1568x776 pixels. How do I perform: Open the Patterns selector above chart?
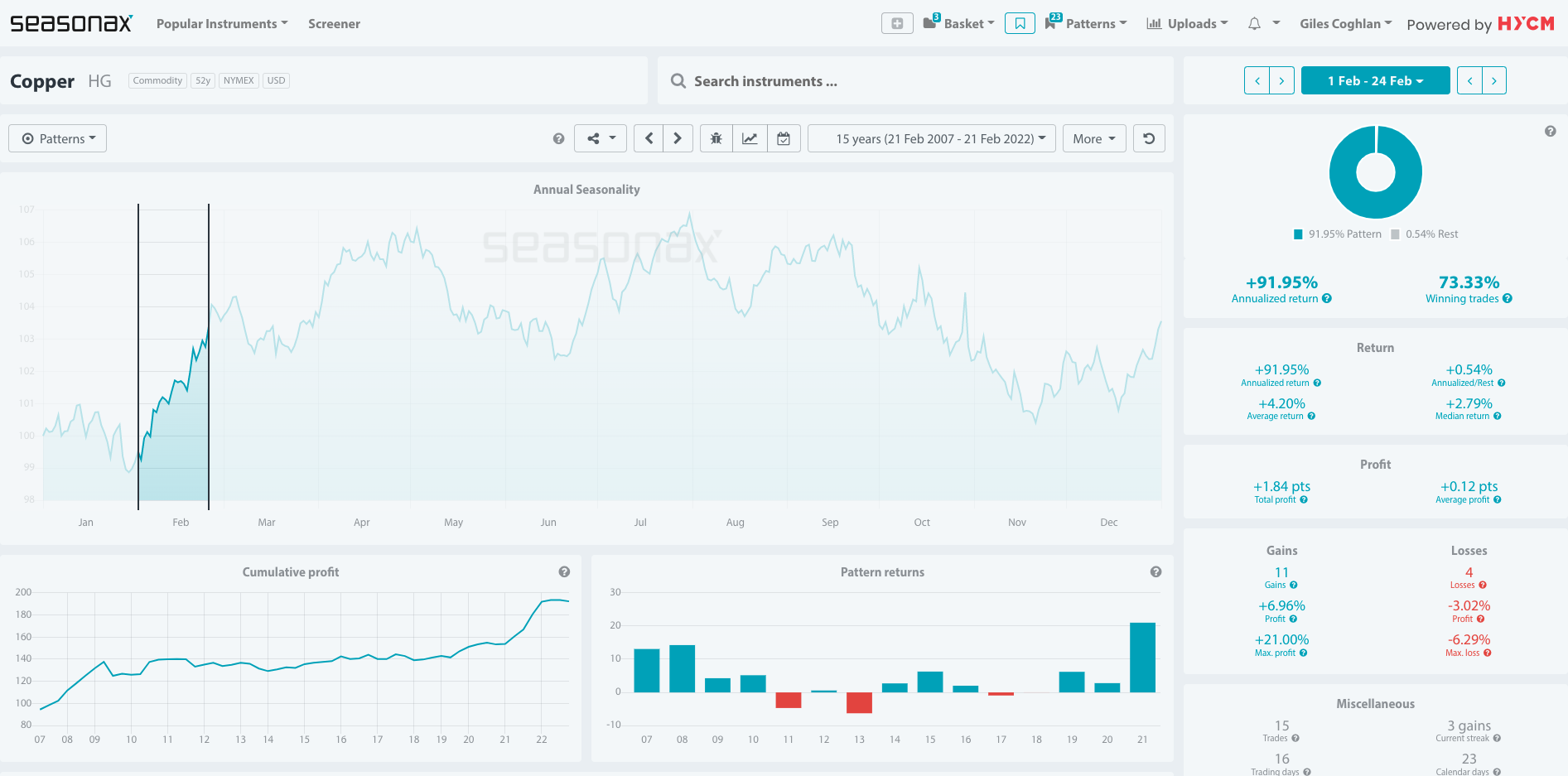pyautogui.click(x=58, y=138)
